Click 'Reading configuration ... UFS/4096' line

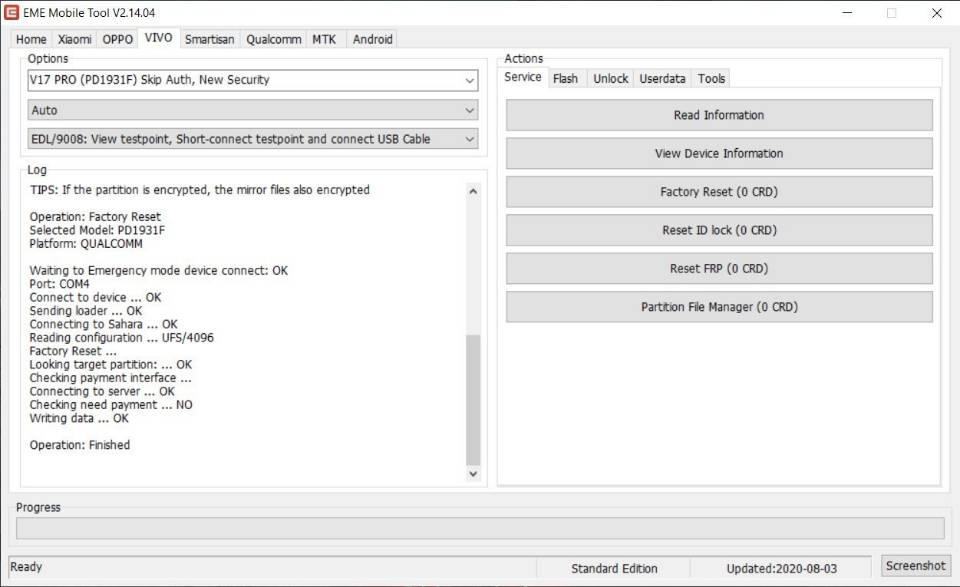[121, 338]
